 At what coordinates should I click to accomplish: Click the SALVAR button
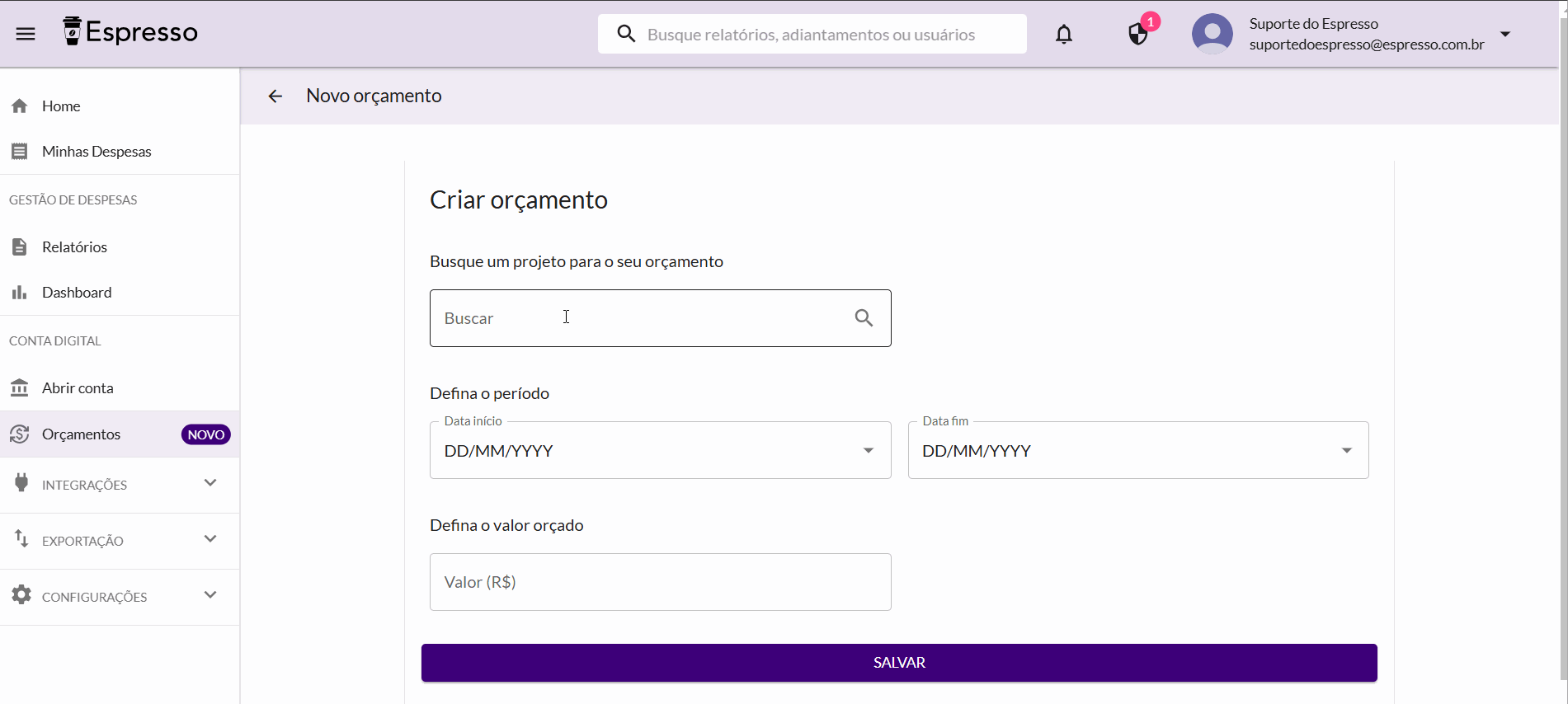coord(899,663)
